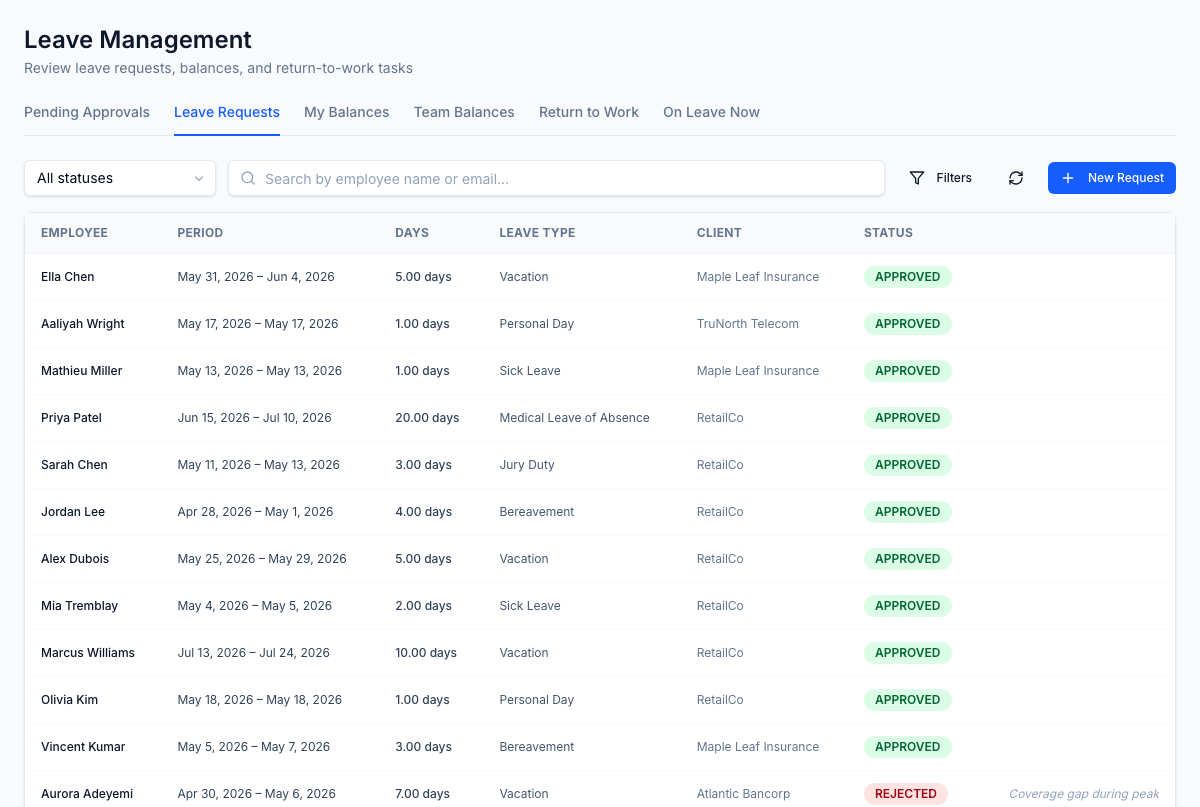1200x807 pixels.
Task: Open the All statuses dropdown
Action: point(120,178)
